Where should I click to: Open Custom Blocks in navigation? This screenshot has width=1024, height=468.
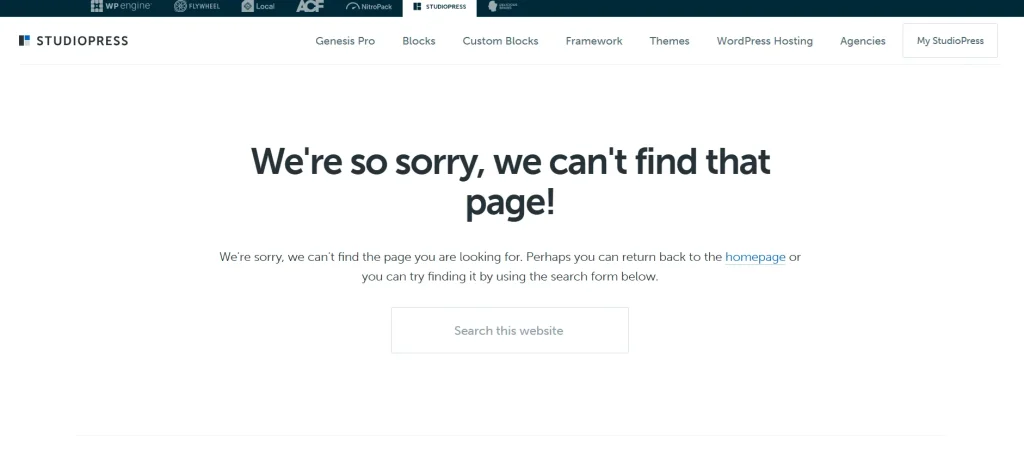tap(500, 40)
